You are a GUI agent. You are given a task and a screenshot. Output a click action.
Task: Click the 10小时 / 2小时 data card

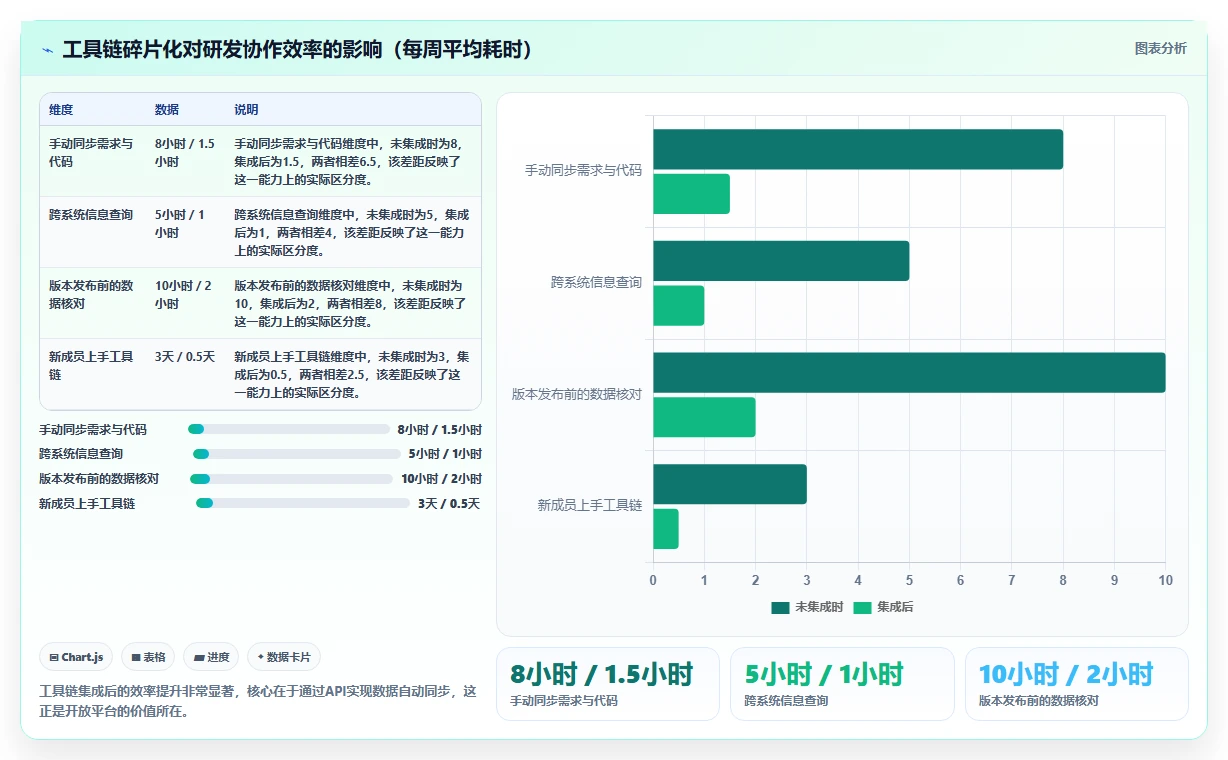(x=1077, y=684)
